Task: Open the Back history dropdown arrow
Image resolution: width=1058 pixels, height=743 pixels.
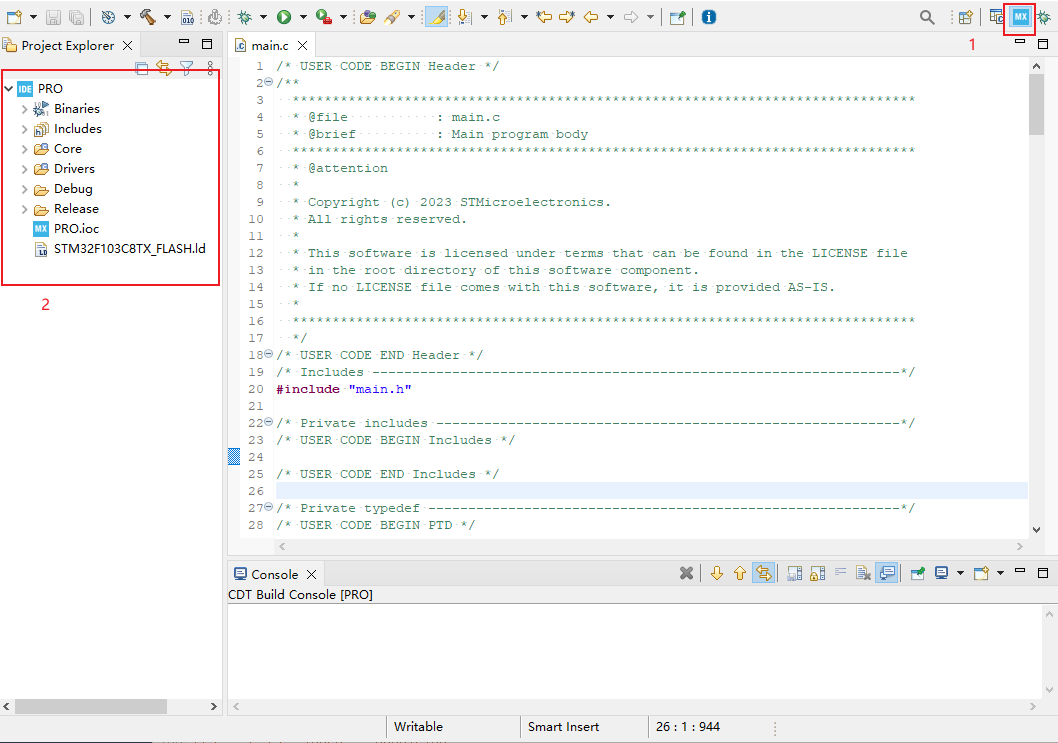Action: tap(610, 17)
